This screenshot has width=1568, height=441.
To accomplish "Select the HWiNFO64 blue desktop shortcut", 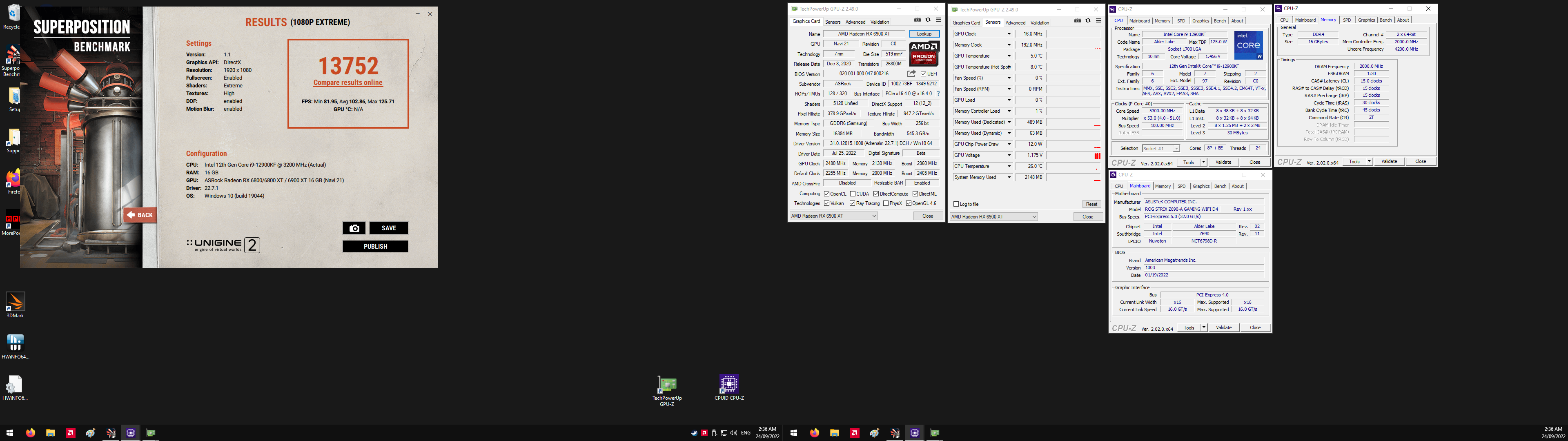I will tap(15, 347).
